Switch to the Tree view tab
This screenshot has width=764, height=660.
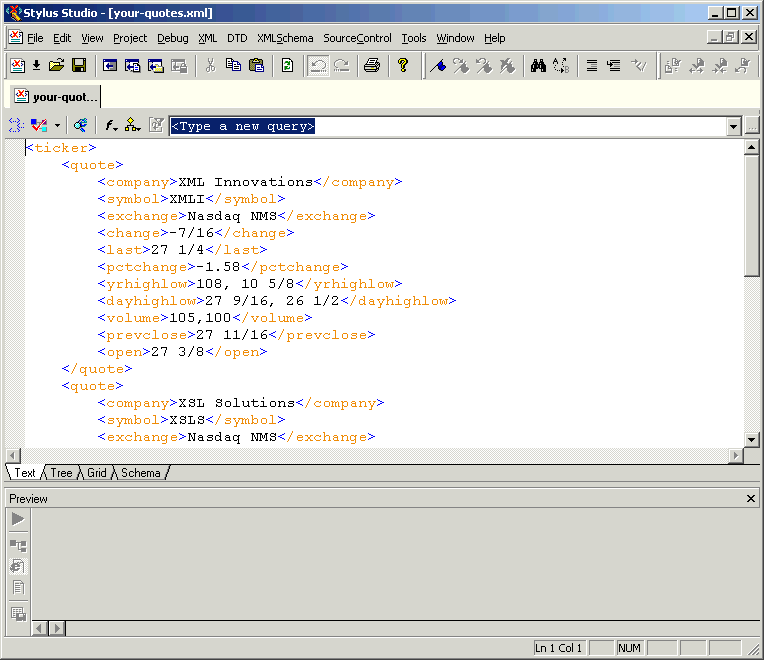[61, 473]
